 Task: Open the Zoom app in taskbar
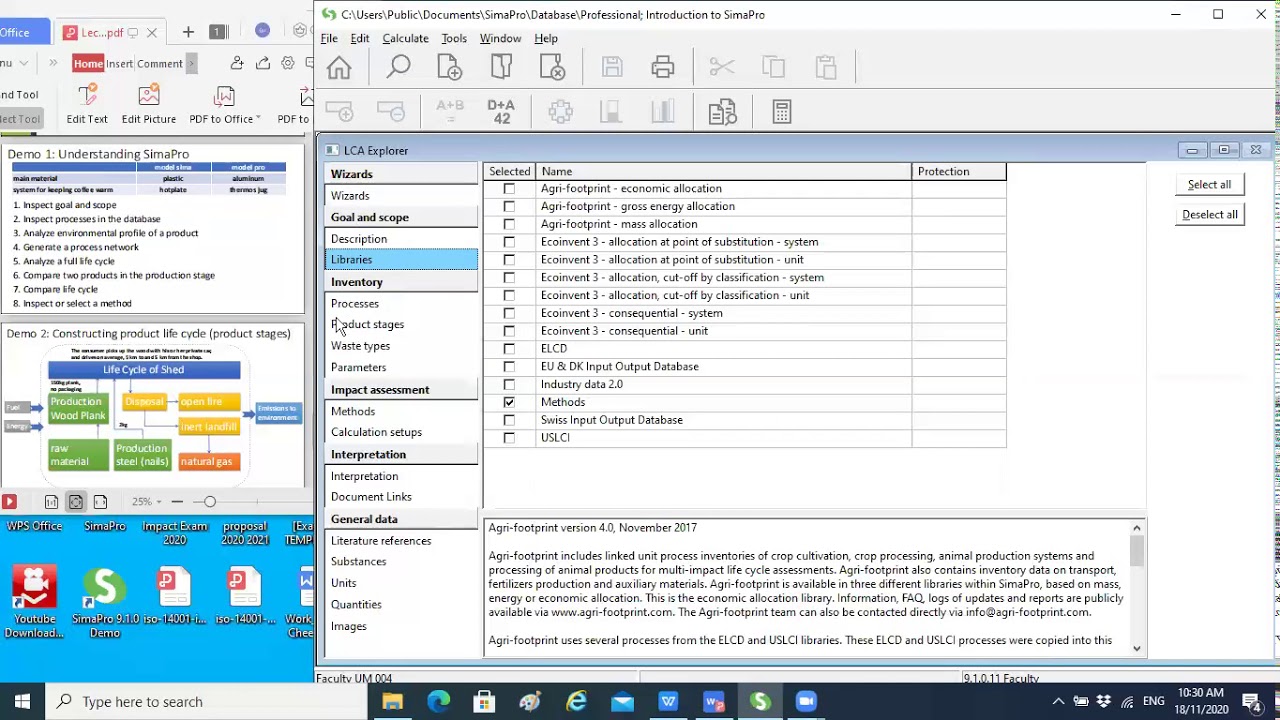click(807, 701)
